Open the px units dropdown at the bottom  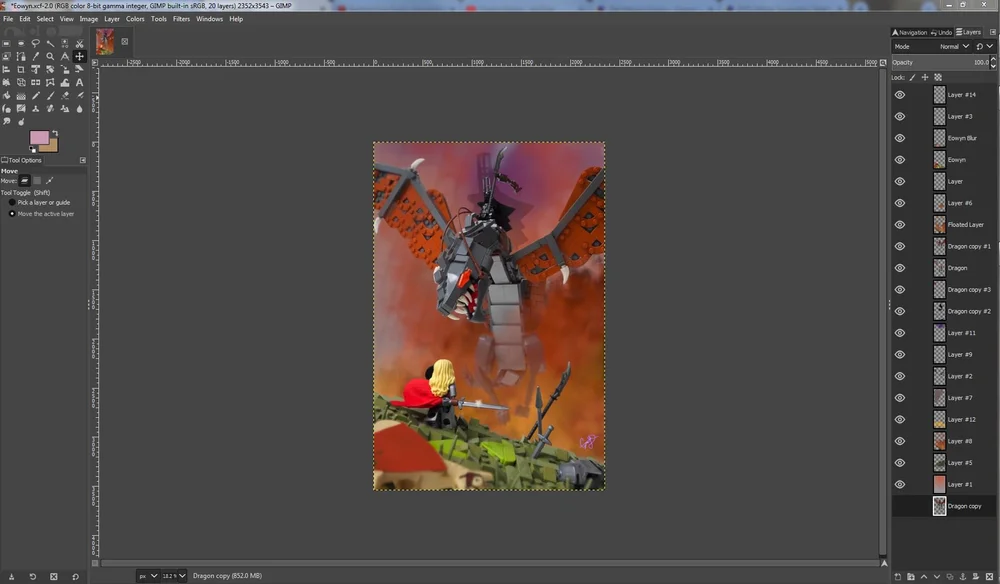coord(155,575)
